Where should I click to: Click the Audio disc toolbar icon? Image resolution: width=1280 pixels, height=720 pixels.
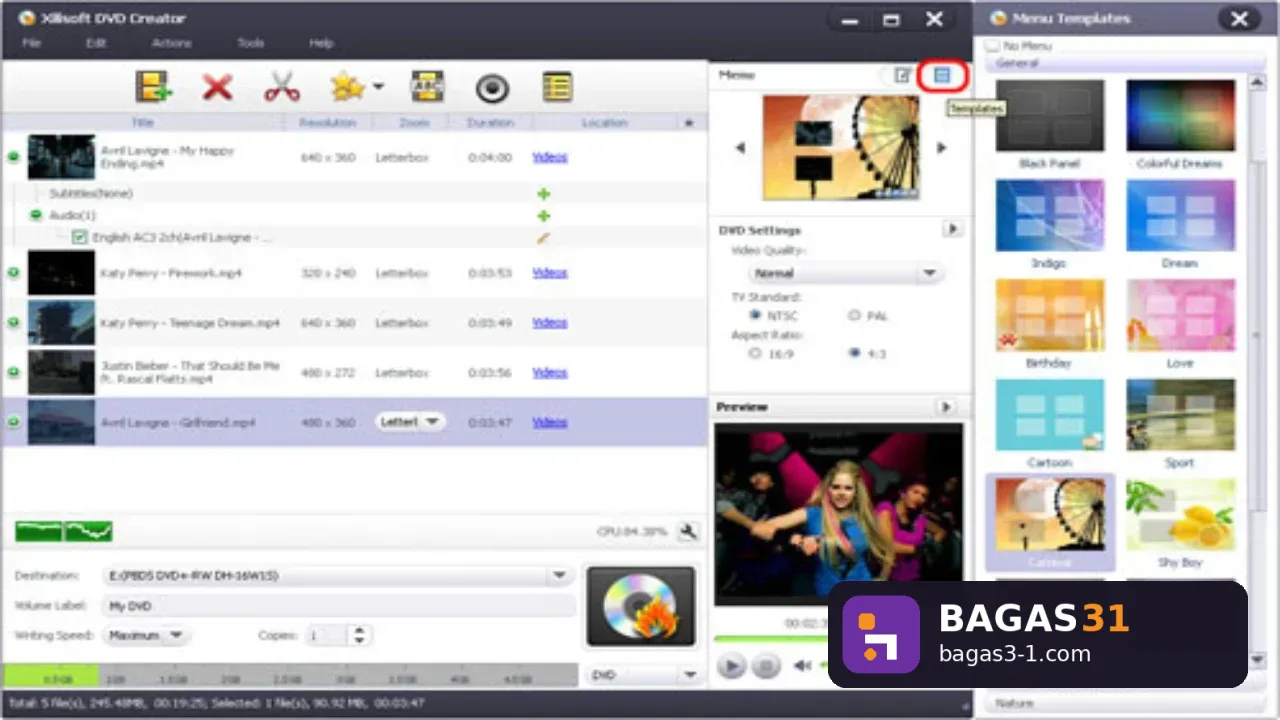click(x=492, y=88)
